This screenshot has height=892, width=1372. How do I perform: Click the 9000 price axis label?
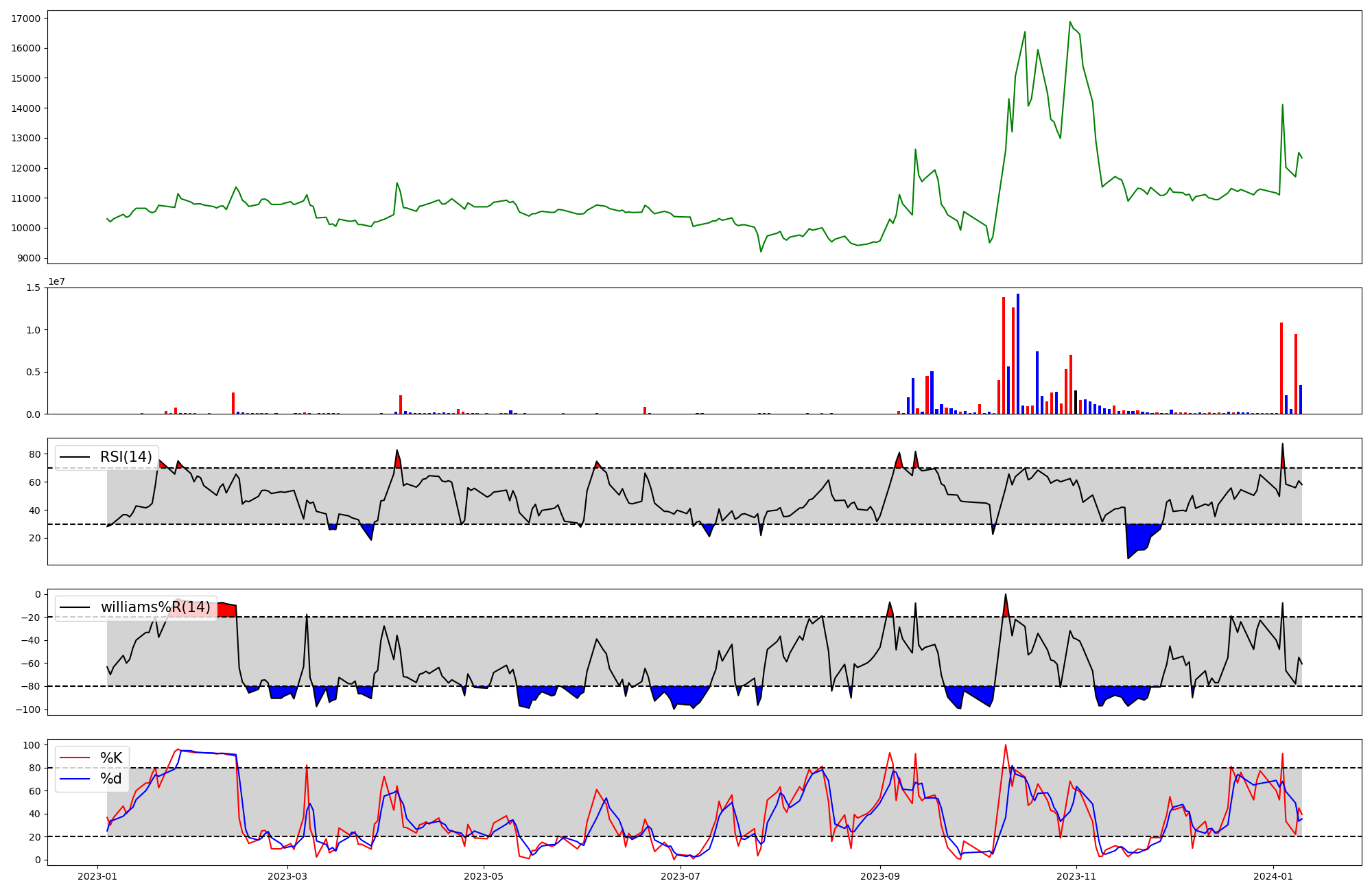click(x=28, y=258)
